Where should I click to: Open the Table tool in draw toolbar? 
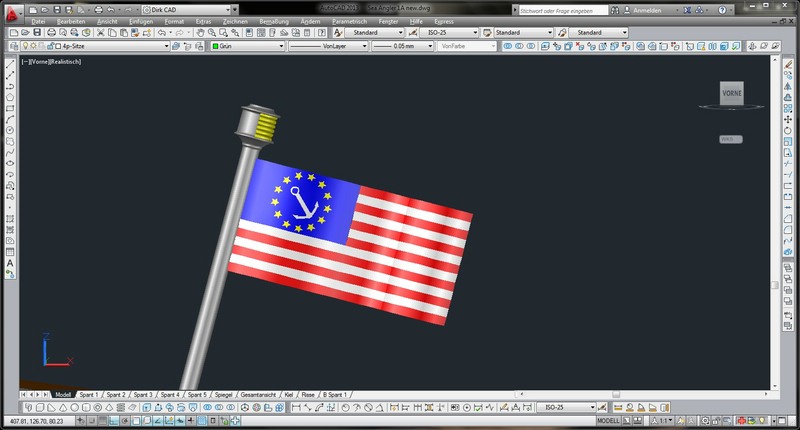coord(10,252)
